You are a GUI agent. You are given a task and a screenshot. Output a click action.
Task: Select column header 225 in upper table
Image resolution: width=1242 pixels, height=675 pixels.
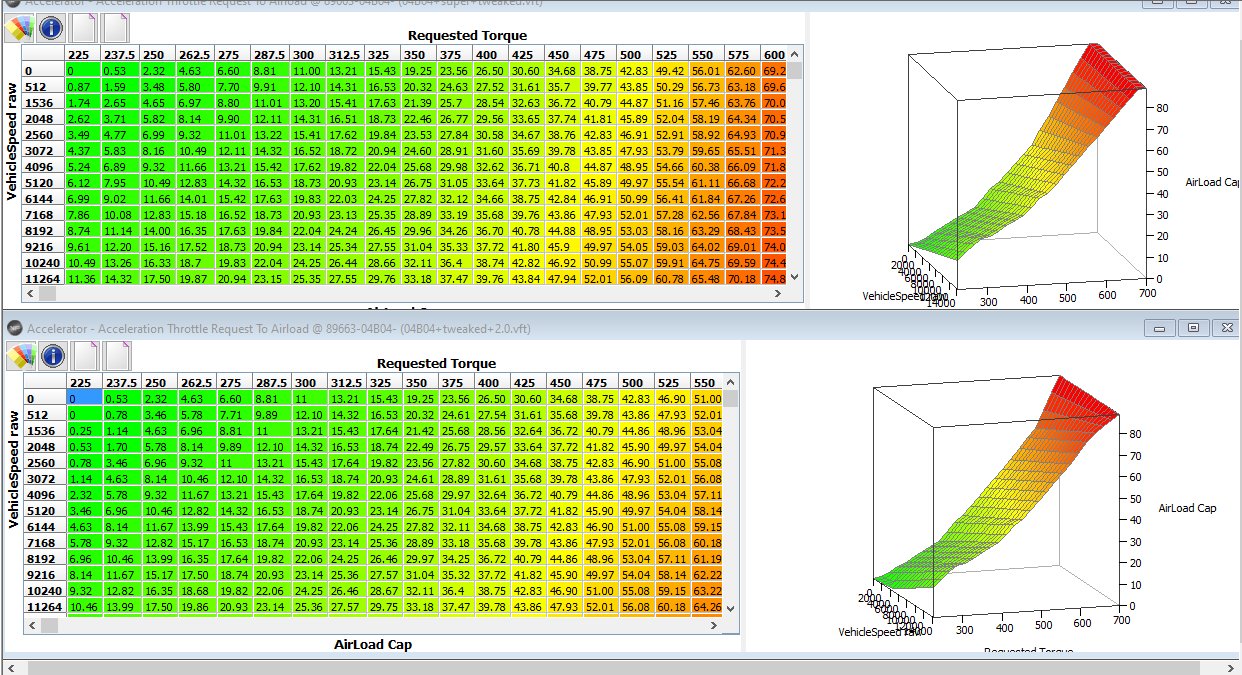[84, 54]
